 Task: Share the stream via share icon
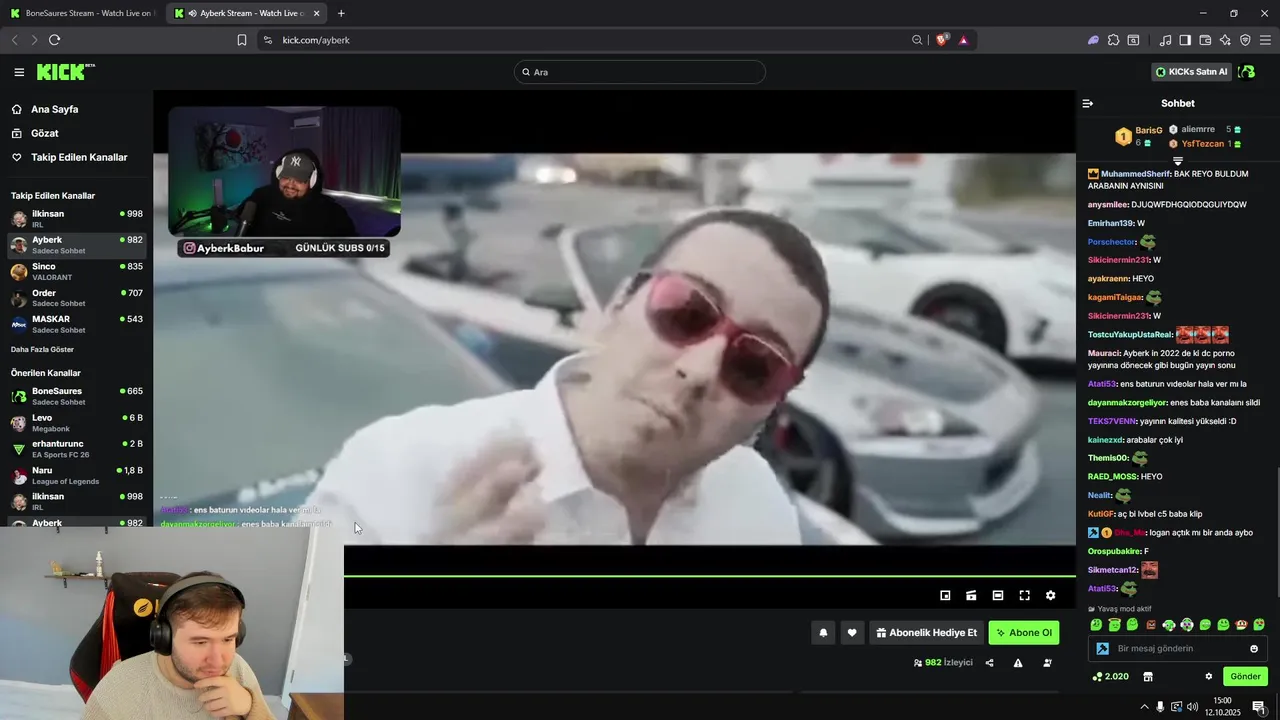click(x=990, y=663)
